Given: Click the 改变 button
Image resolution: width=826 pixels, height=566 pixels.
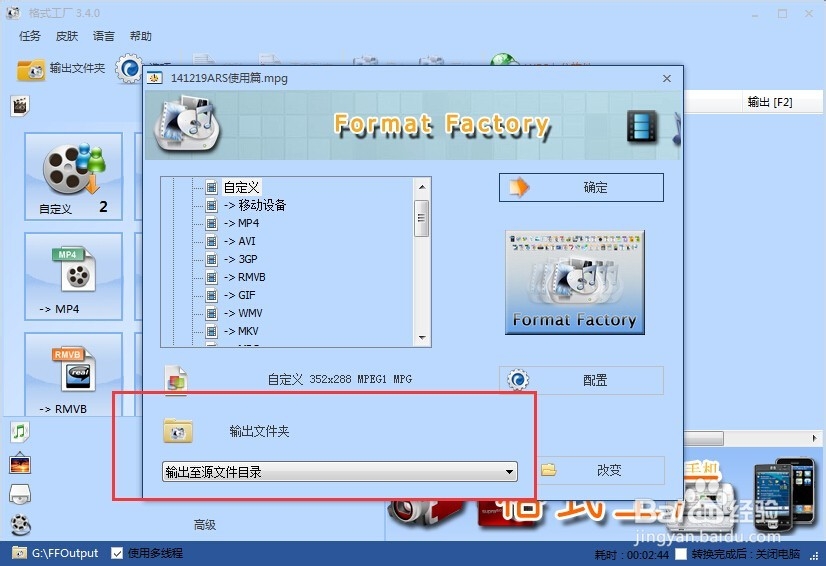Looking at the screenshot, I should (601, 470).
